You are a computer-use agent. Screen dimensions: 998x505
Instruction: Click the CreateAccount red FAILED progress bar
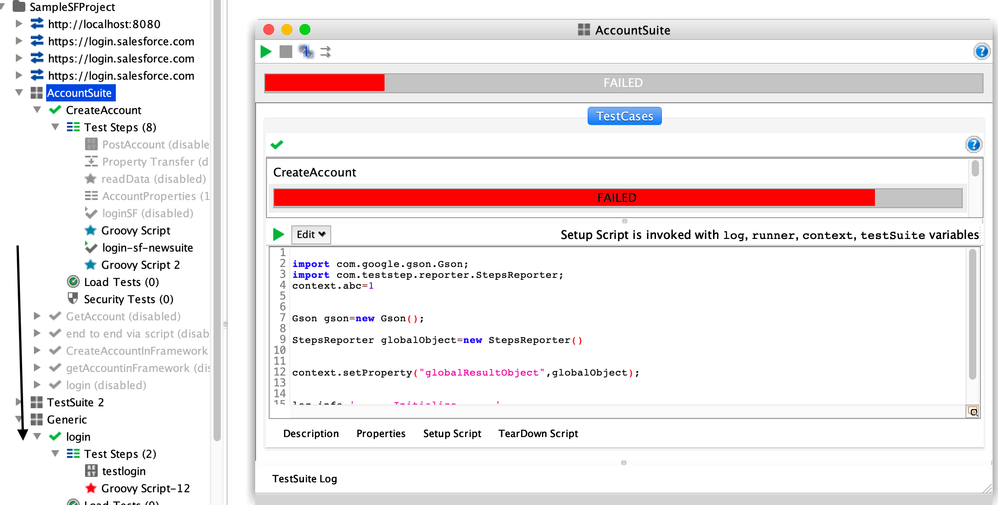point(616,198)
